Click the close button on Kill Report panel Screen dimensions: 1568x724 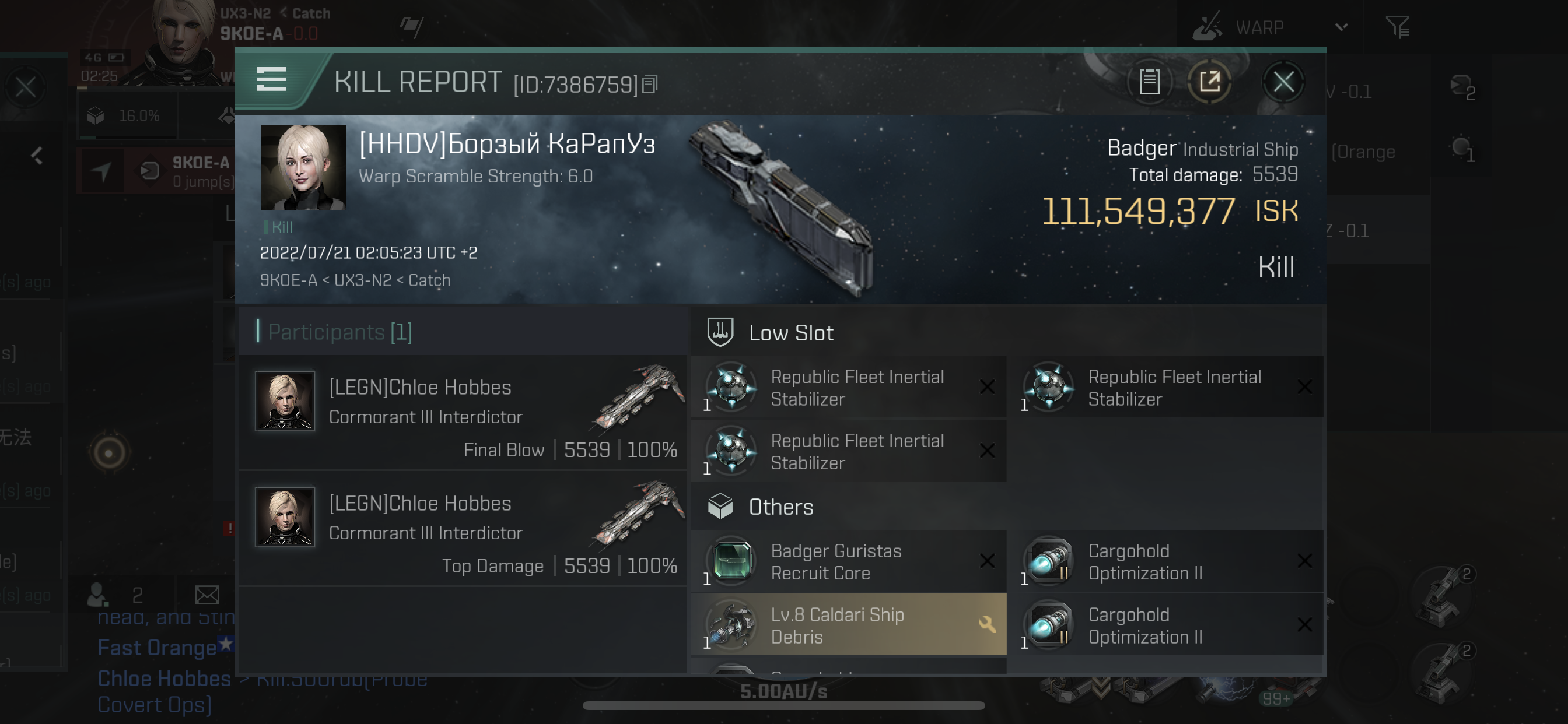pos(1284,82)
